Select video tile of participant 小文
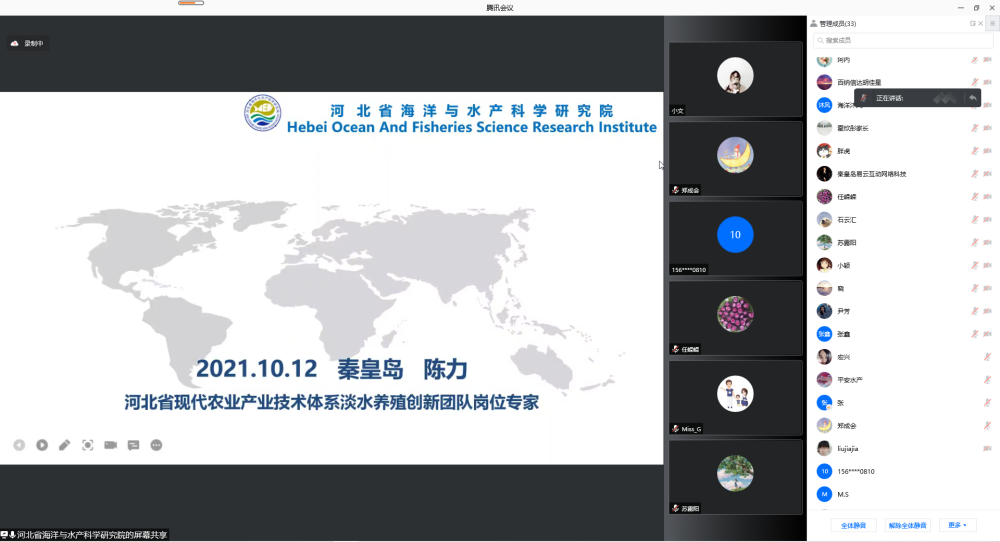The image size is (1000, 542). 735,79
